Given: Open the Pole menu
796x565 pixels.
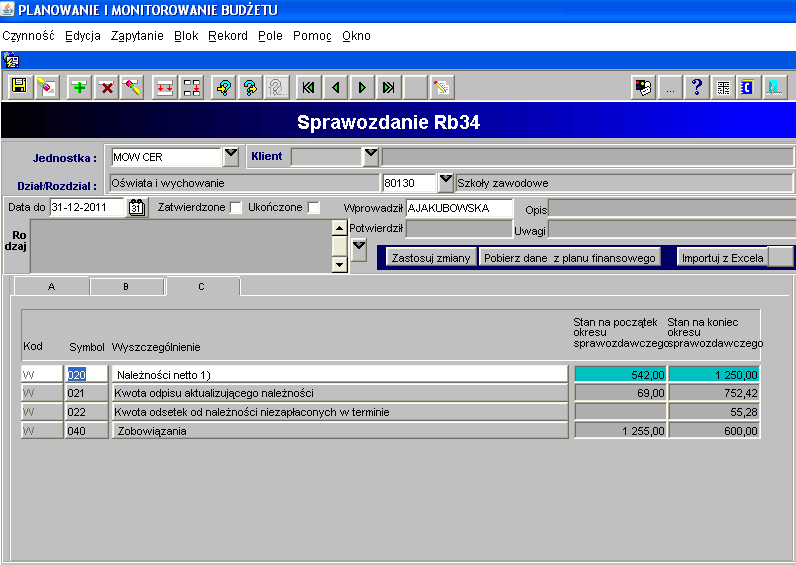Looking at the screenshot, I should point(270,36).
